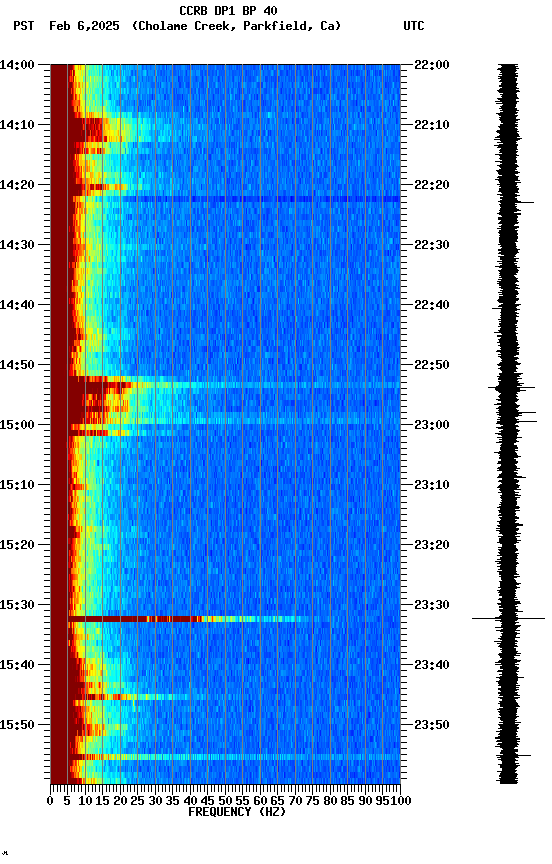Click the 50 Hz frequency tick label
Viewport: 552px width, 864px height.
[225, 801]
